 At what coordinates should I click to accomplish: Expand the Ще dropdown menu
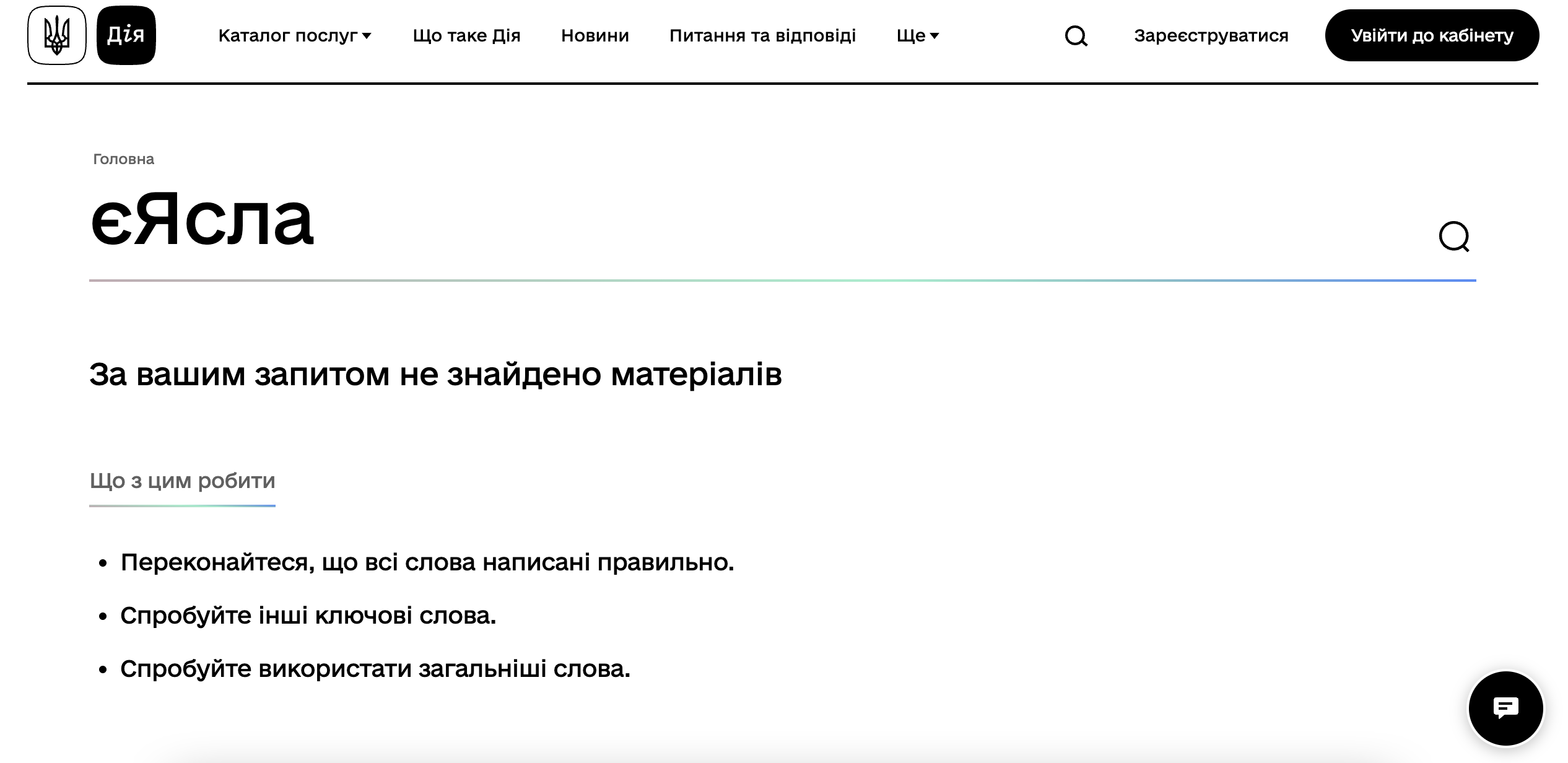click(918, 36)
